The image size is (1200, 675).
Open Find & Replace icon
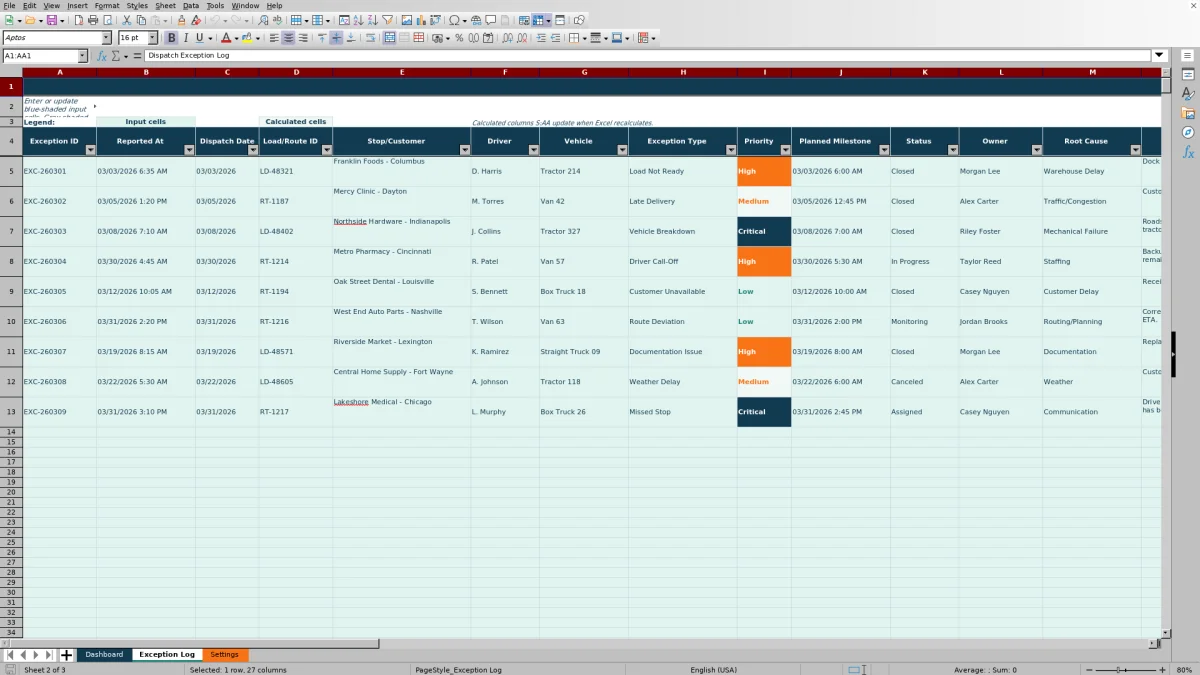(263, 20)
